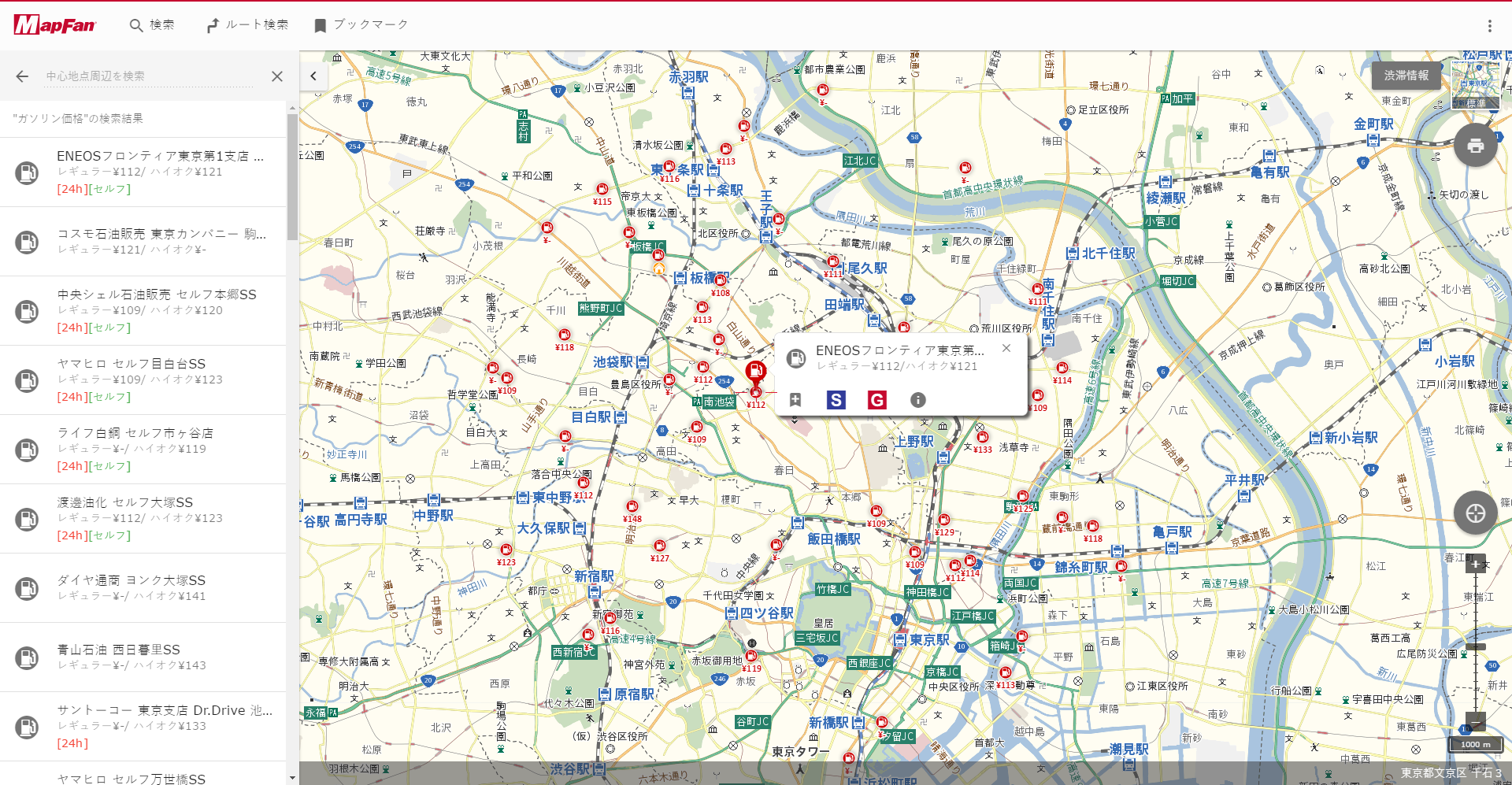
Task: Click the zoom slider handle
Action: [1475, 646]
